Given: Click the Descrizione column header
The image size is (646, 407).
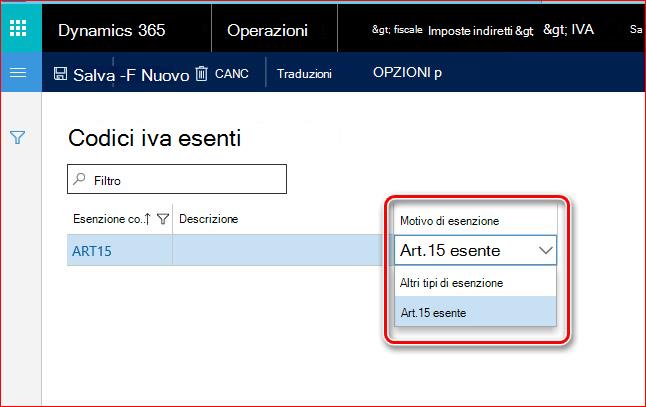Looking at the screenshot, I should tap(208, 219).
